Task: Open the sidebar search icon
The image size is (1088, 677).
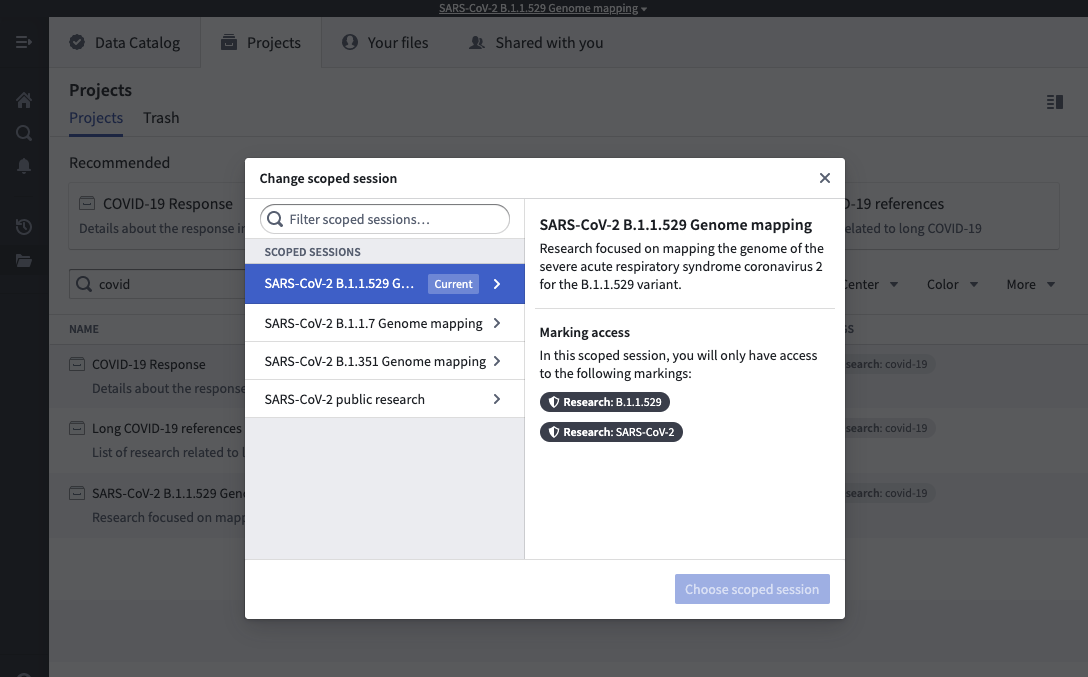Action: tap(24, 132)
